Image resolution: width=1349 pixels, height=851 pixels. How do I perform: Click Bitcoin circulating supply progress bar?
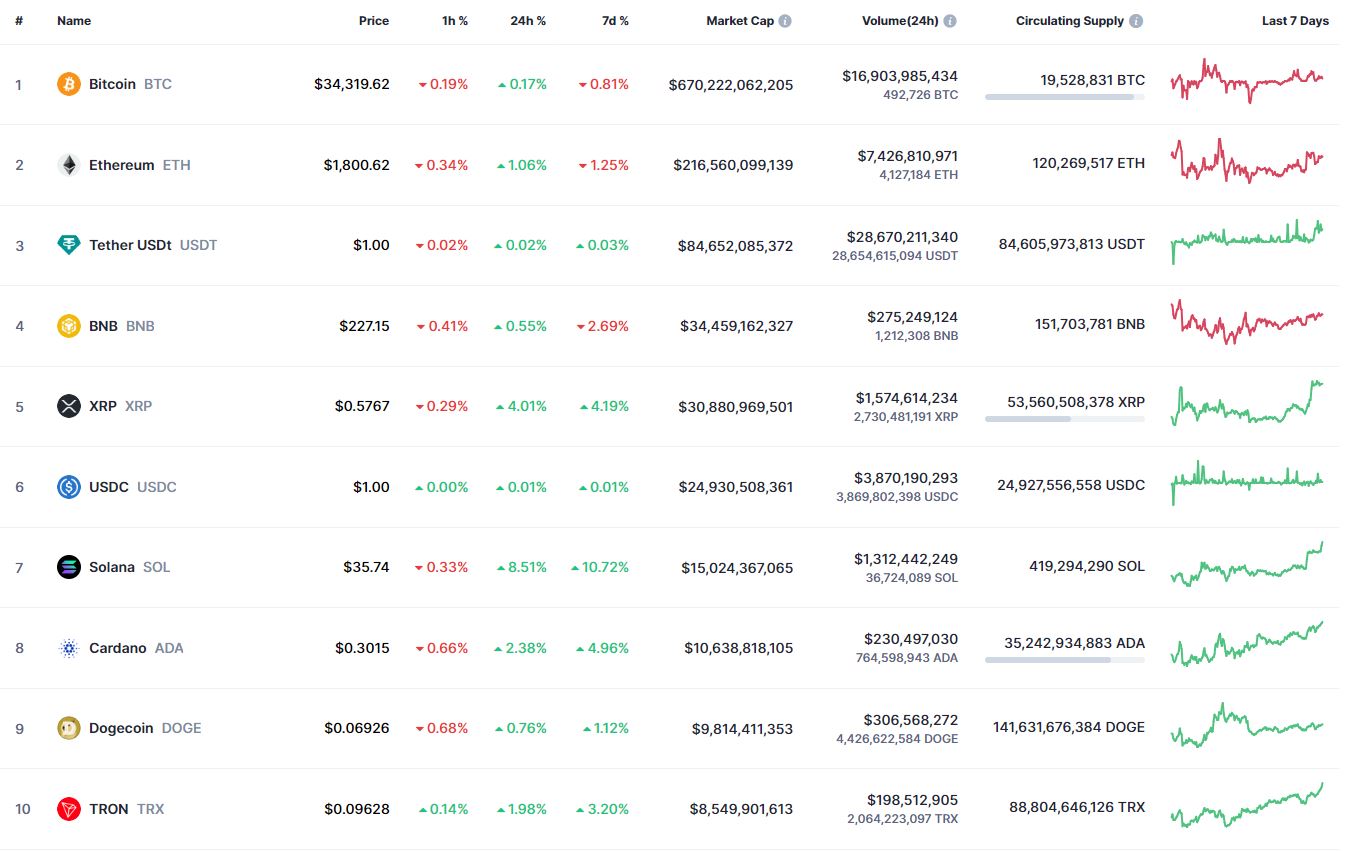point(1065,97)
